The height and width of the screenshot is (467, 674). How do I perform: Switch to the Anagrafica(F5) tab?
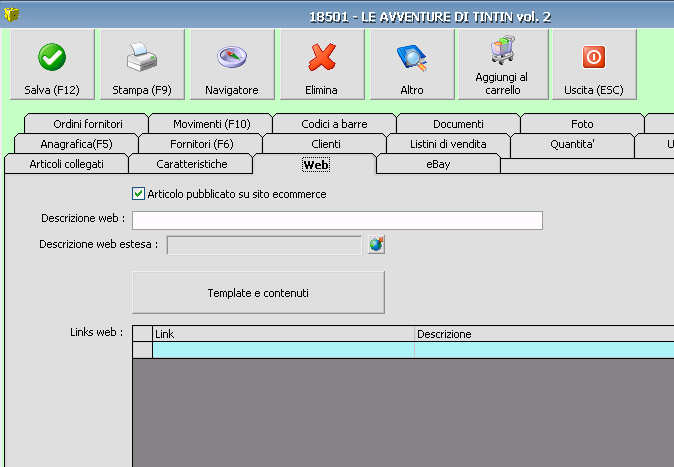coord(77,144)
